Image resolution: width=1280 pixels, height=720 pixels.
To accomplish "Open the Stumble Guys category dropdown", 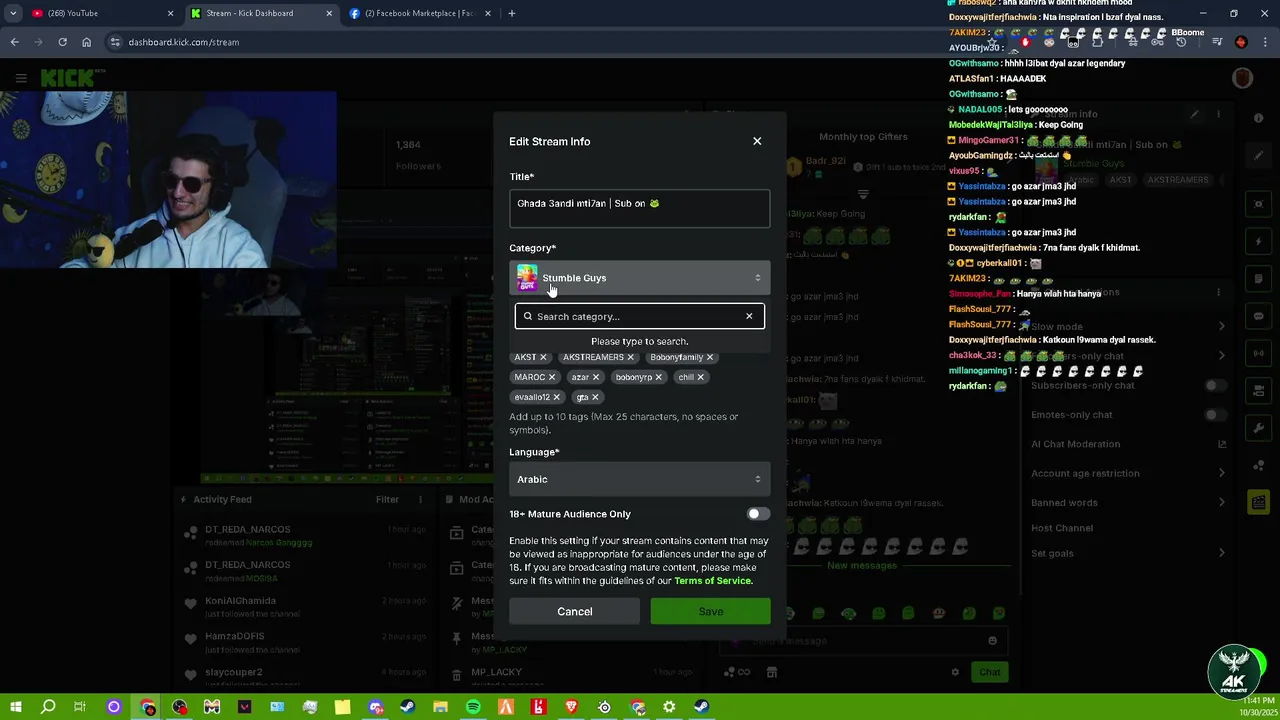I will tap(640, 278).
